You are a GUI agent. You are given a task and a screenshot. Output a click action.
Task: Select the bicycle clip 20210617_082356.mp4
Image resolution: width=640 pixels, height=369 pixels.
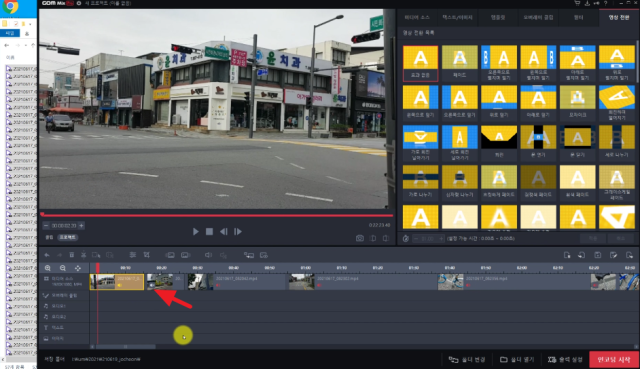tap(513, 282)
